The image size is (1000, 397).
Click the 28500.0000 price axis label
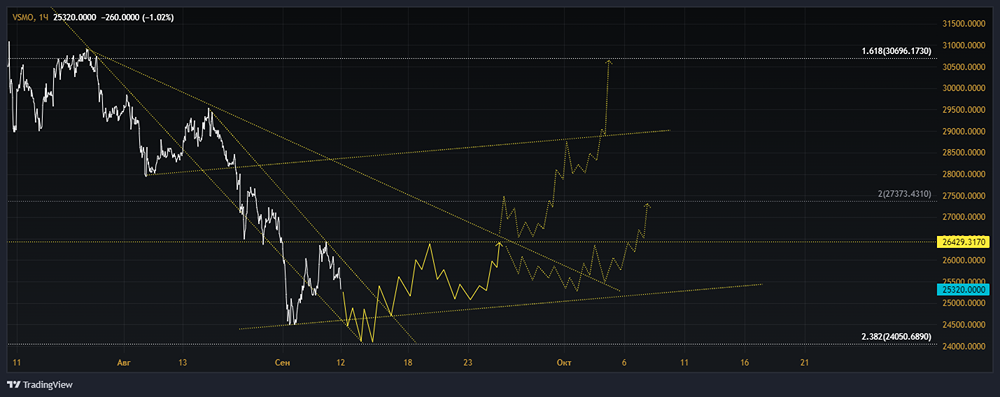click(964, 153)
